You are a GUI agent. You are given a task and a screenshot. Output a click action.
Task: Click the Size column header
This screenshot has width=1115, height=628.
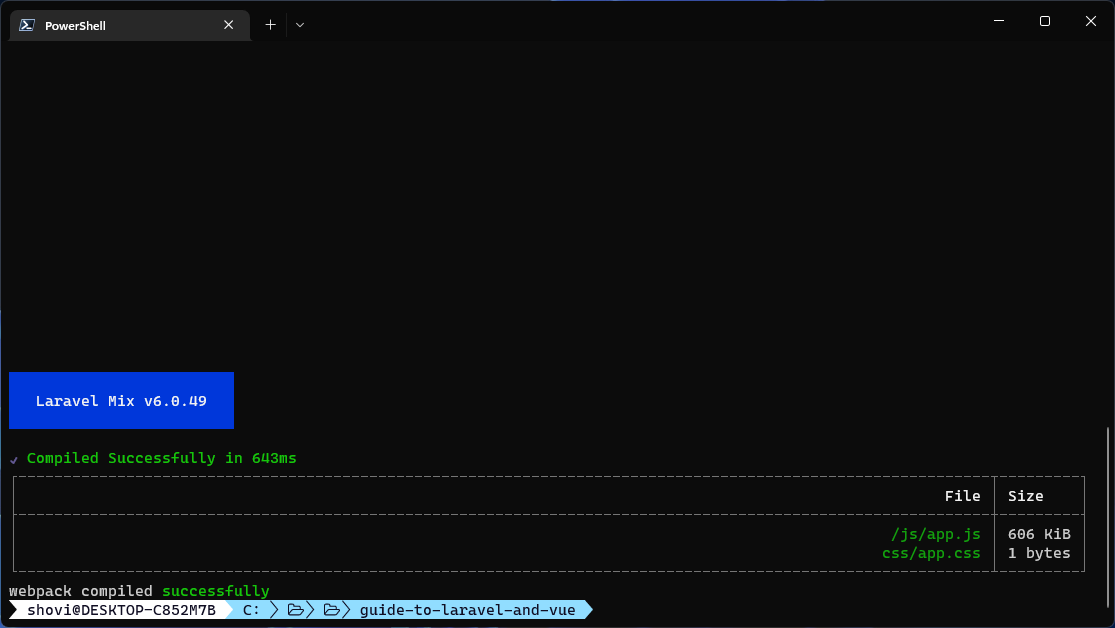pos(1025,496)
